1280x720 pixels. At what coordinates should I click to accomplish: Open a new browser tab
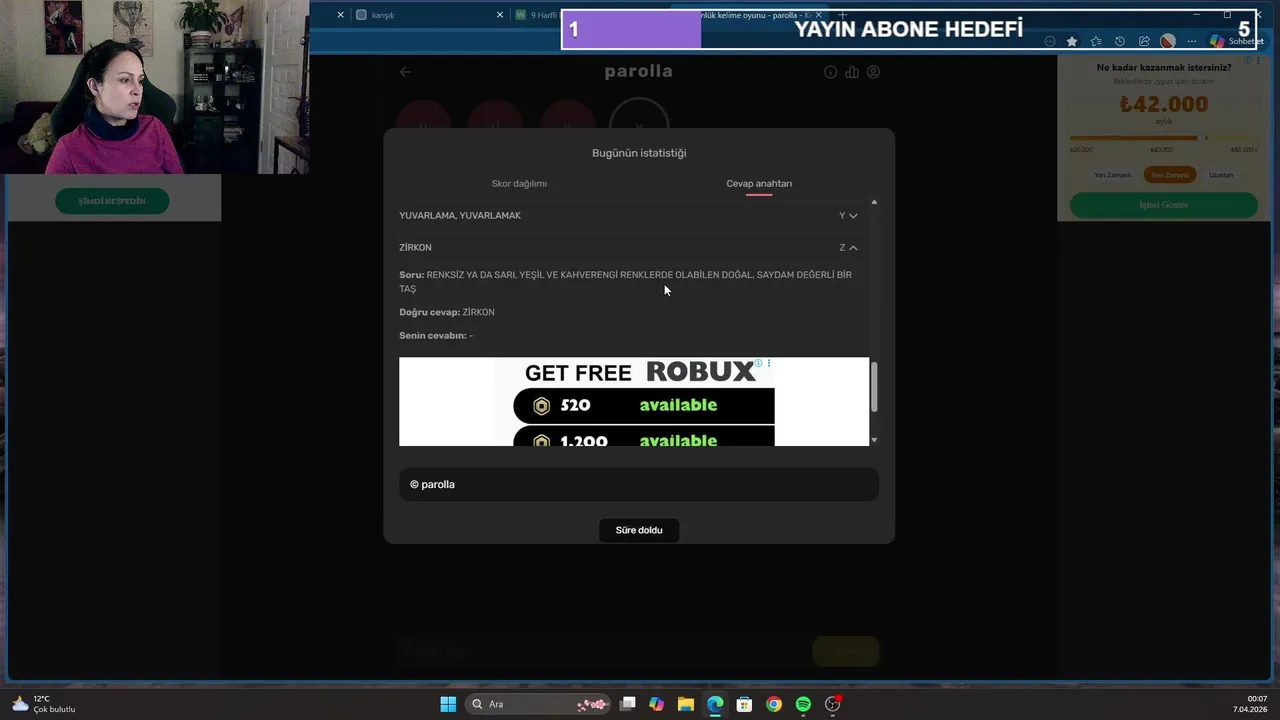(843, 15)
